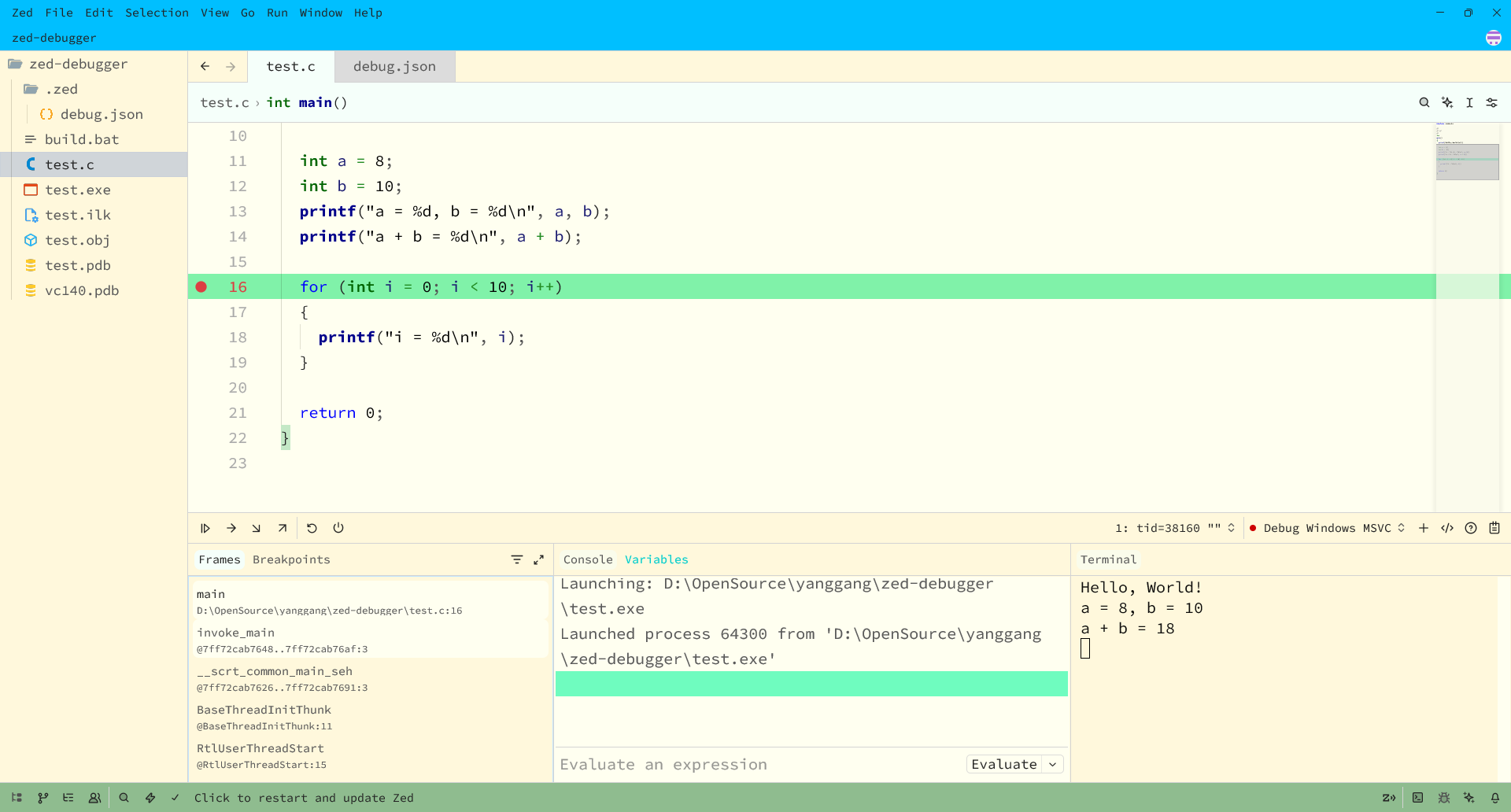
Task: Expand the Evaluate button dropdown arrow
Action: click(x=1053, y=764)
